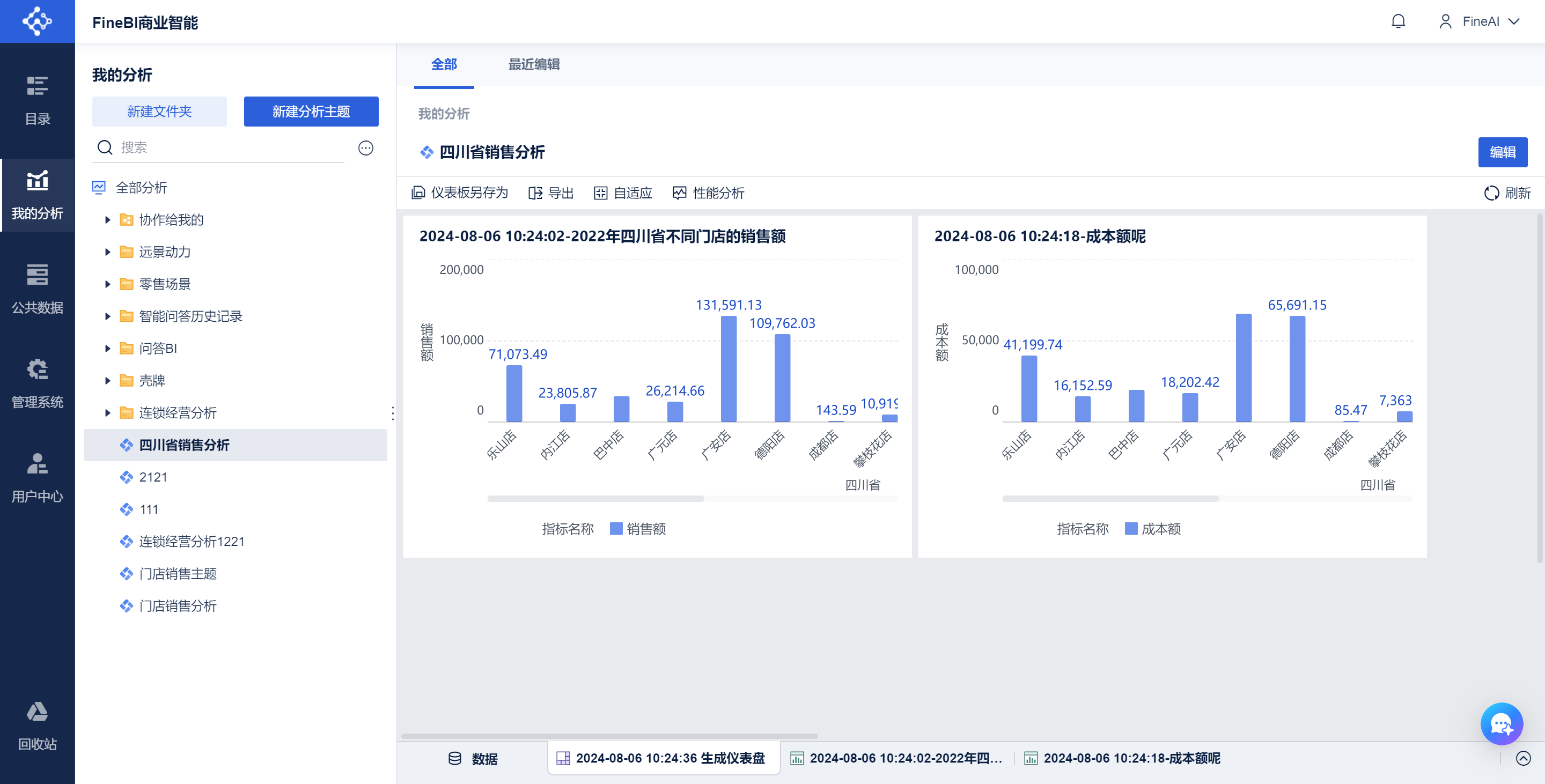Image resolution: width=1545 pixels, height=784 pixels.
Task: Switch to the 最近编辑 tab
Action: [x=533, y=64]
